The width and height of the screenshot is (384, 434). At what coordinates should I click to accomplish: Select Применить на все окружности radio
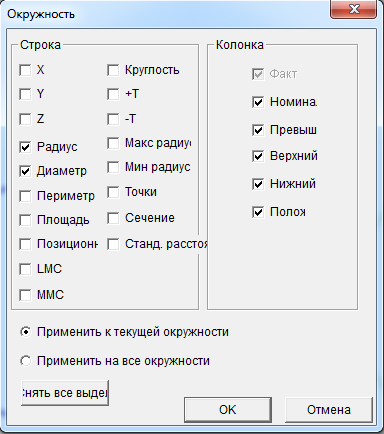[x=25, y=361]
